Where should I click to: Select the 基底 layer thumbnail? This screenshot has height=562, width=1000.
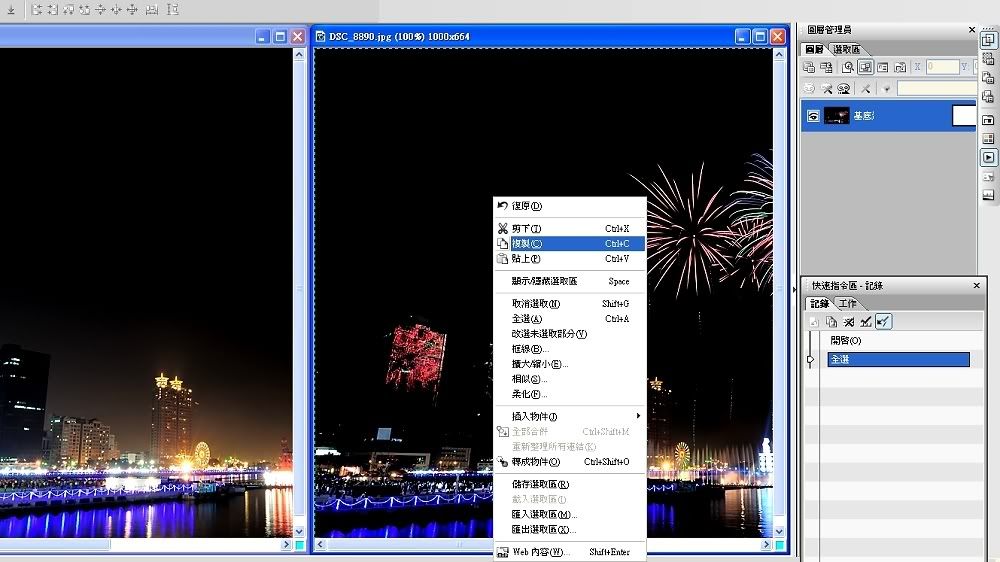[x=836, y=116]
